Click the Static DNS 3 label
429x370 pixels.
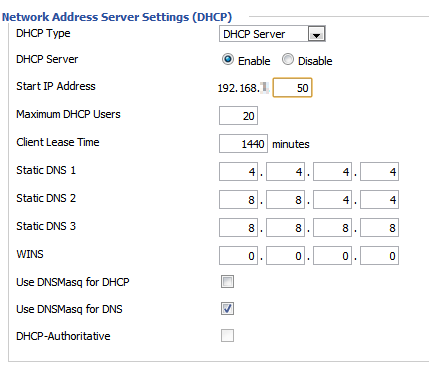tap(46, 226)
